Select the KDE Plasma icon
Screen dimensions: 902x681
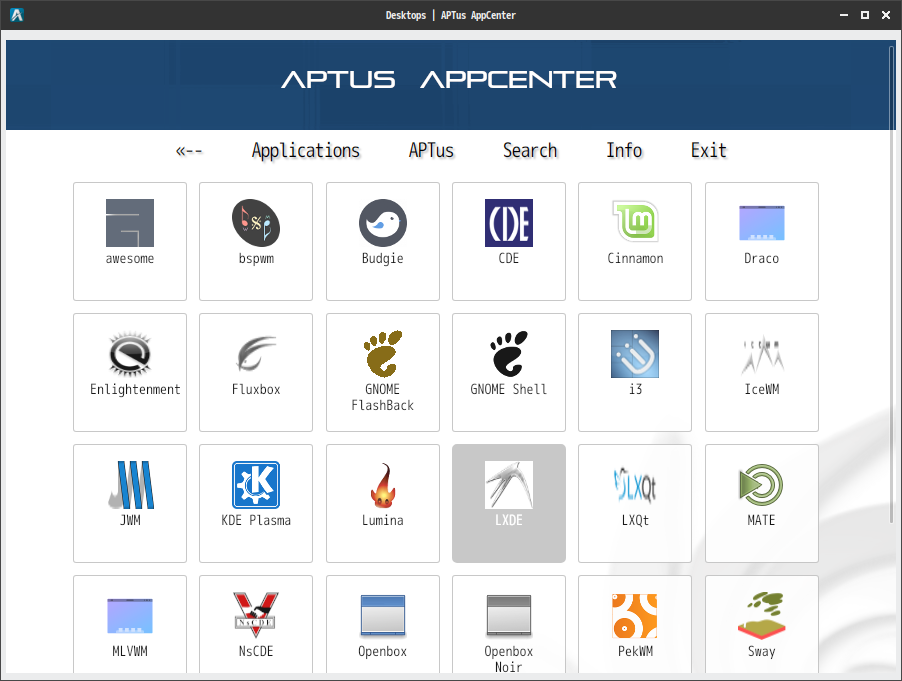(x=256, y=485)
